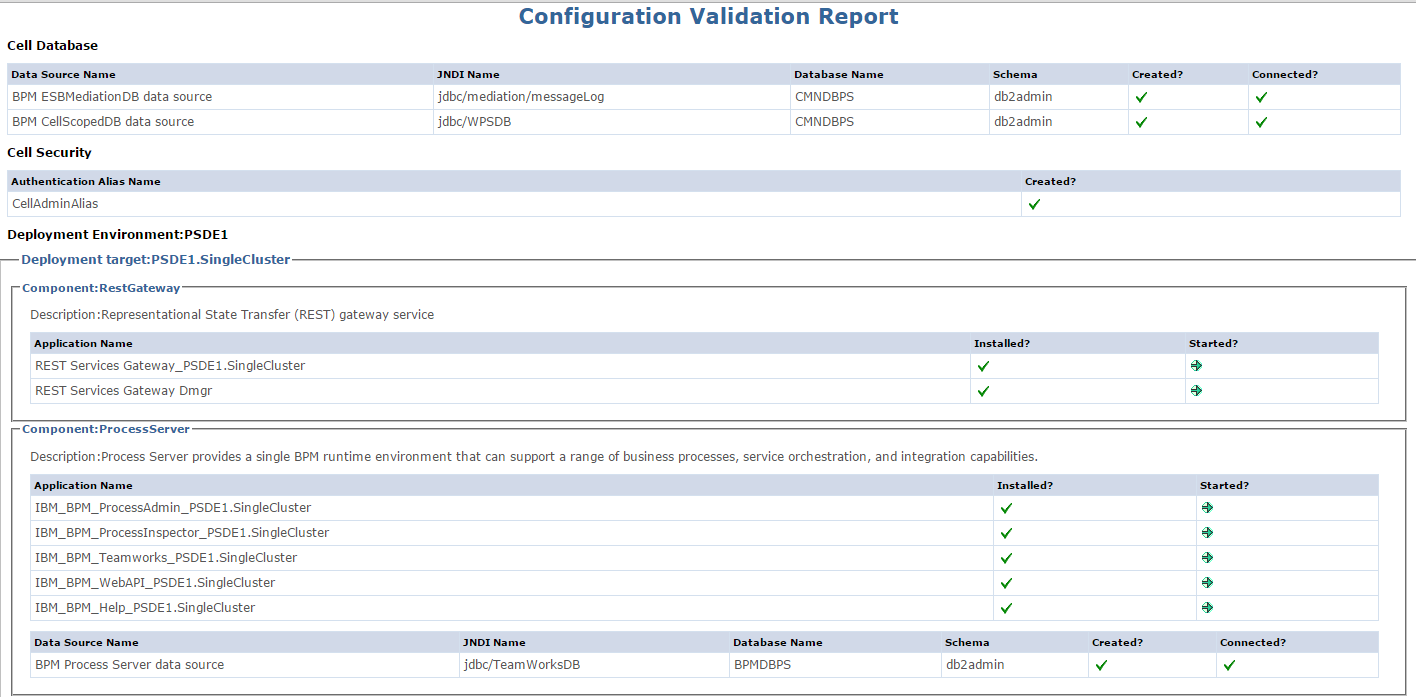1416x697 pixels.
Task: Click Created checkmark for CellAdminAlias
Action: tap(1034, 204)
